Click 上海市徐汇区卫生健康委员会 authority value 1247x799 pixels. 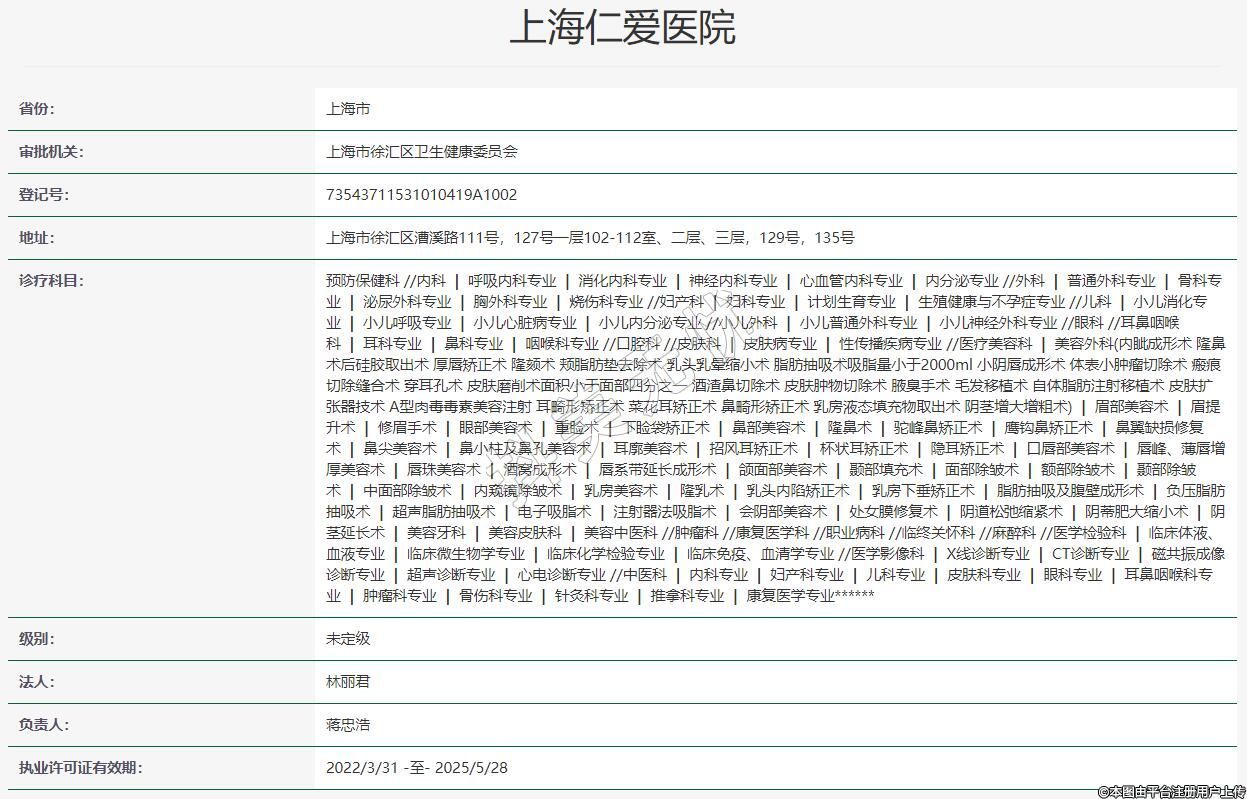421,152
